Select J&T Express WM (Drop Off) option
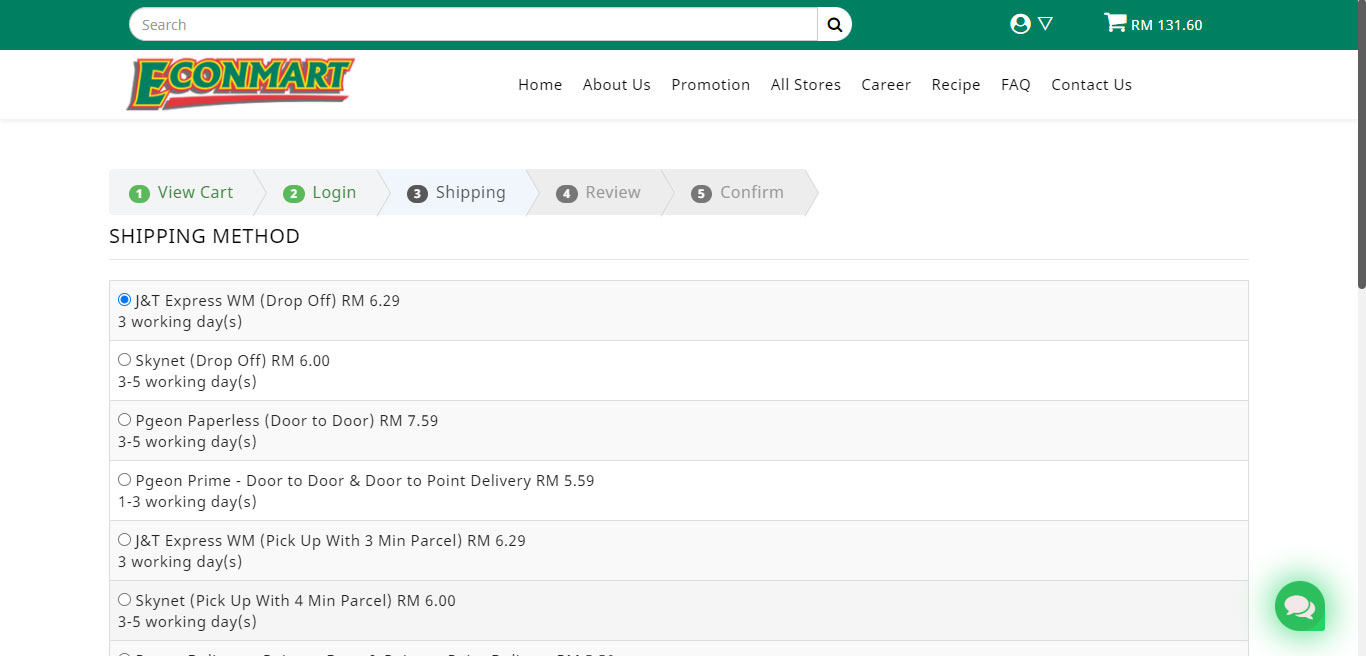 [x=124, y=300]
